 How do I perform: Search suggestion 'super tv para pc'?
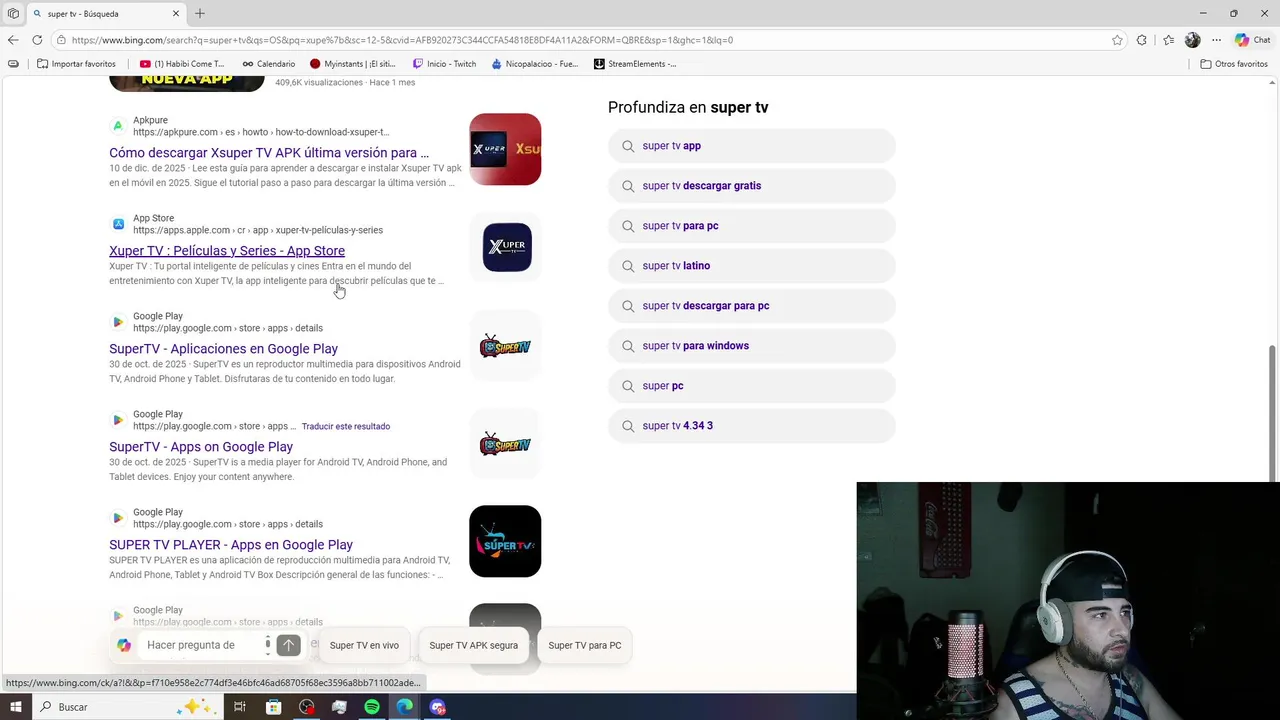752,226
